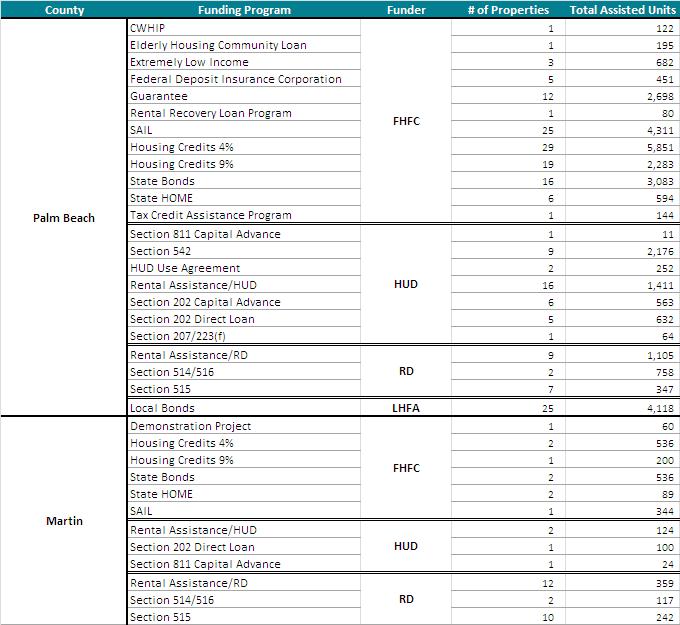Select Section 202 Capital Advance cell
680x625 pixels.
244,302
